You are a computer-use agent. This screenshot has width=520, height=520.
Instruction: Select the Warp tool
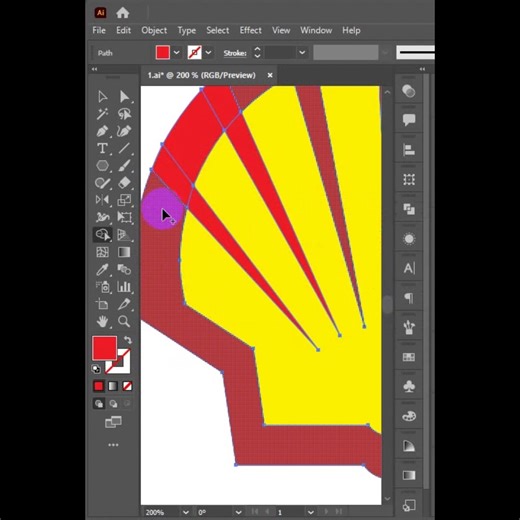(x=103, y=217)
